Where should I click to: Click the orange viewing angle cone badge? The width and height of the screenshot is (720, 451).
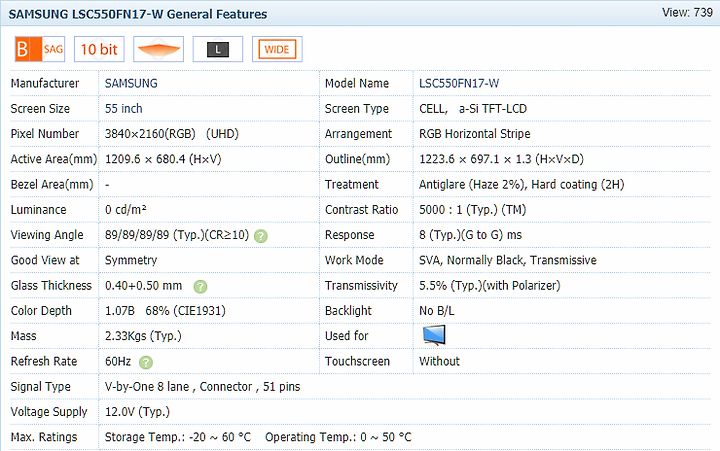tap(158, 49)
